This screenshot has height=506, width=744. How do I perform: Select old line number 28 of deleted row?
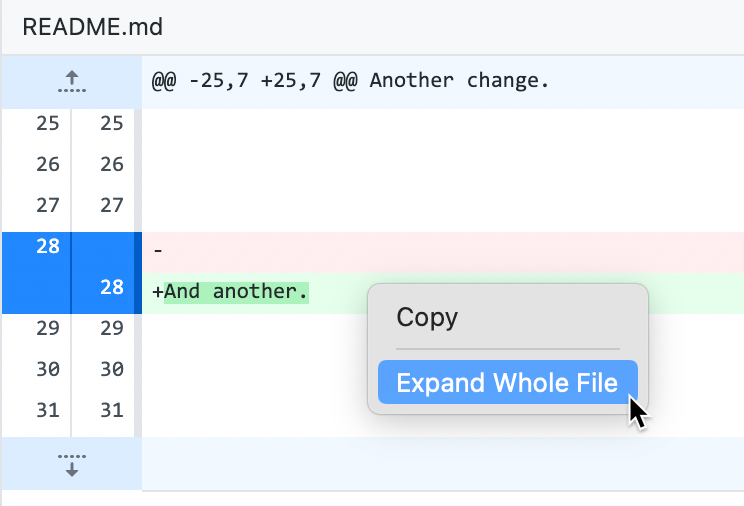[x=48, y=246]
